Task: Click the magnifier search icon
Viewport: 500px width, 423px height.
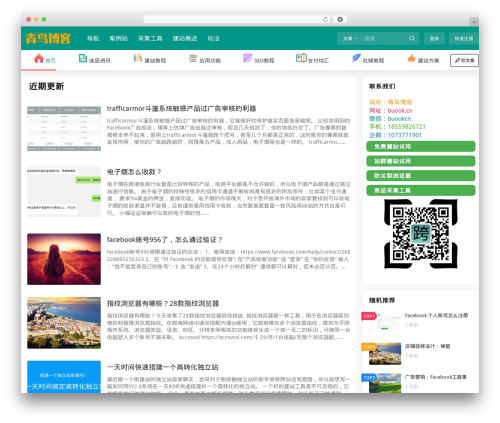Action: tap(412, 38)
